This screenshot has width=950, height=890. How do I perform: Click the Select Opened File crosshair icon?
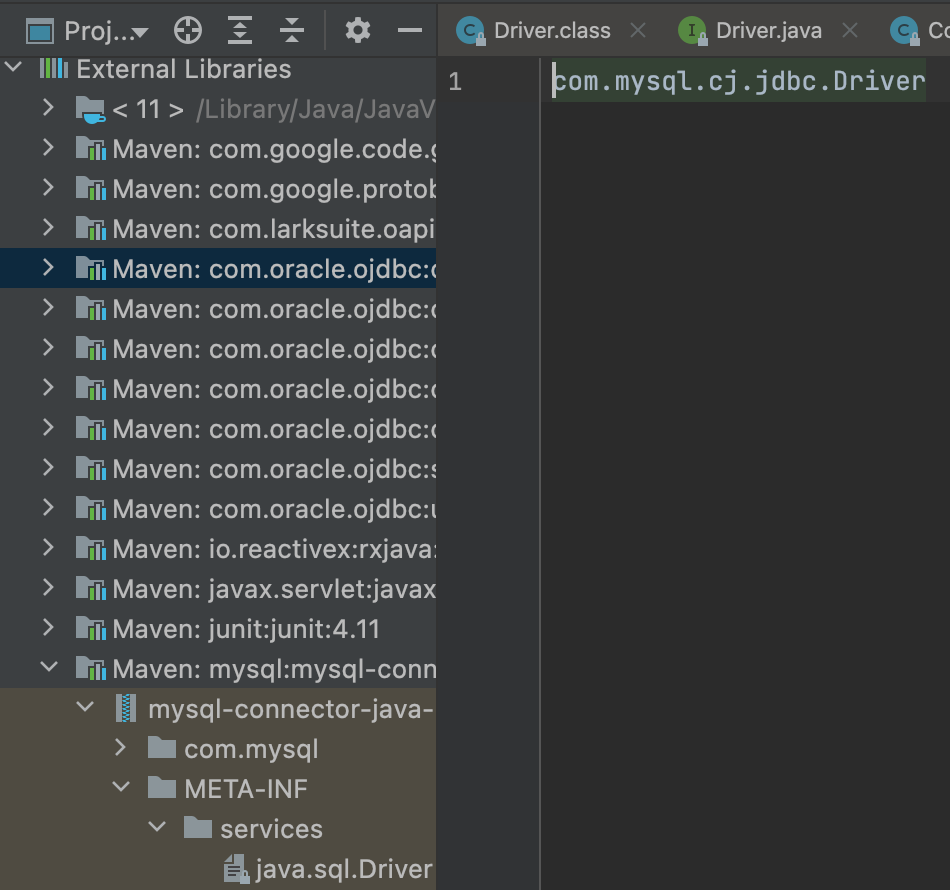click(x=188, y=30)
